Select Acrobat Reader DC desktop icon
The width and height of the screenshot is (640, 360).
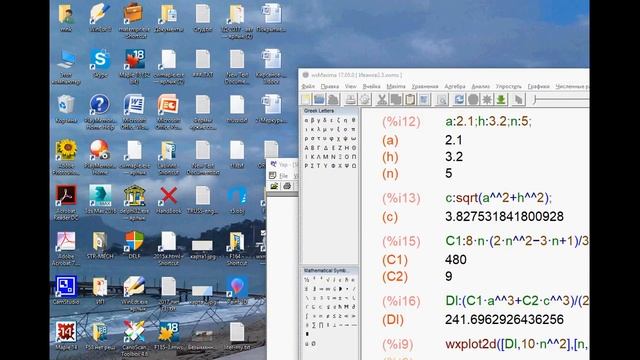click(x=66, y=203)
